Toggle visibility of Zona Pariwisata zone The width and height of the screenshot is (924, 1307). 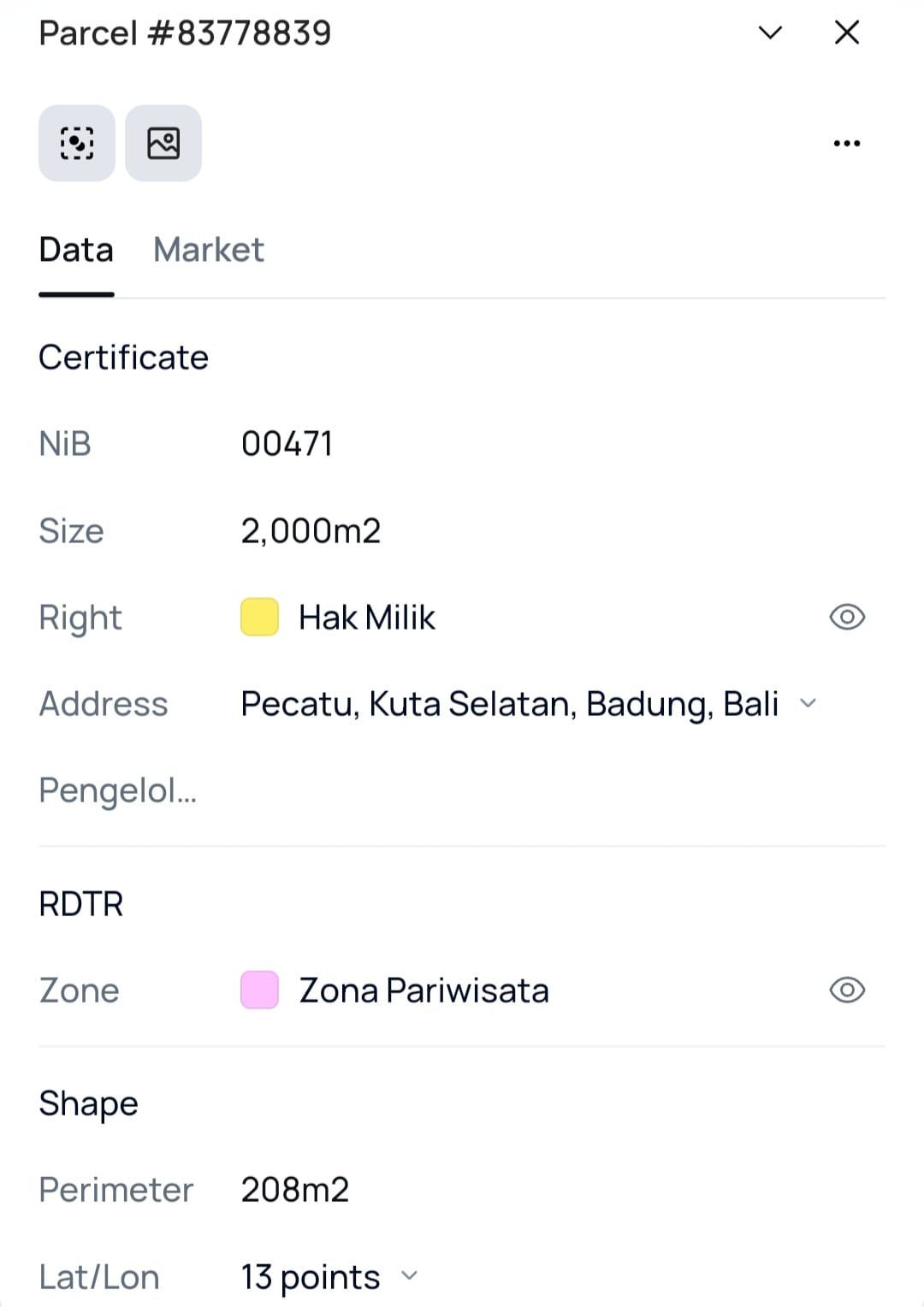click(847, 991)
